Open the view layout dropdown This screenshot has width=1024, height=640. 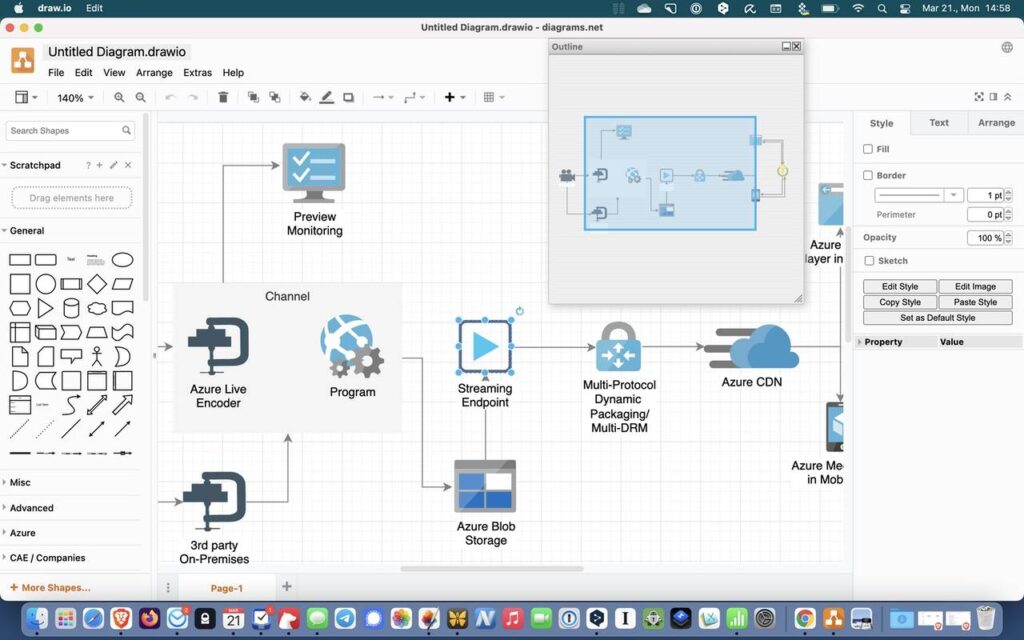(x=26, y=97)
